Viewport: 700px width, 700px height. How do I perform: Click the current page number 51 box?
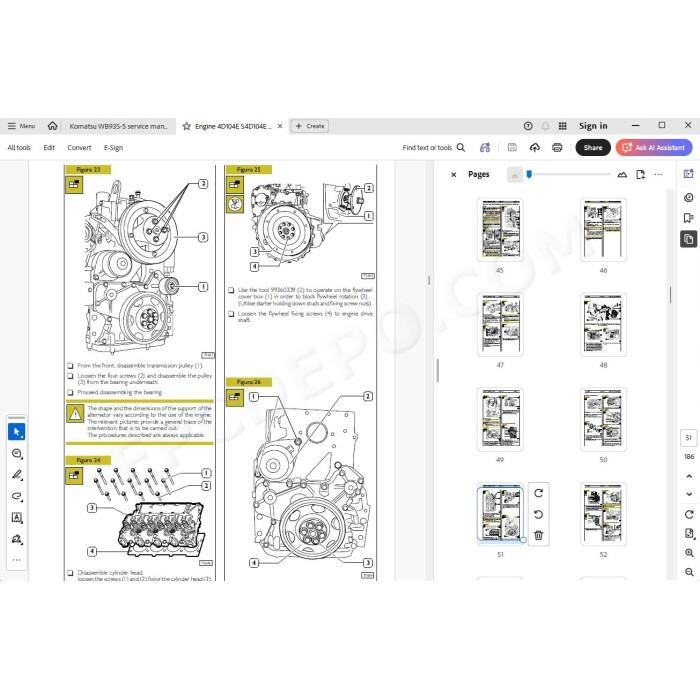click(x=688, y=438)
